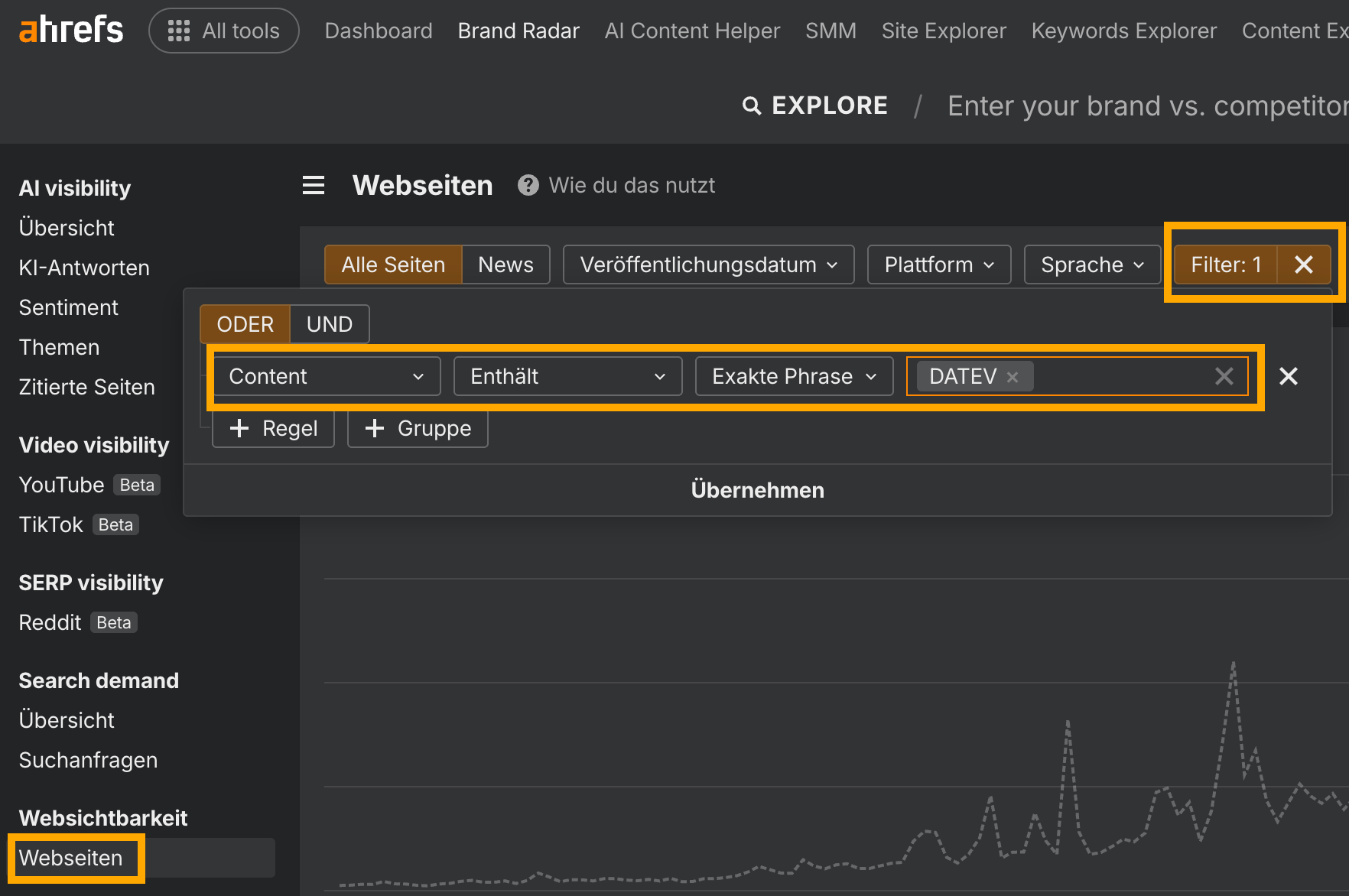Click the Explore search magnifier icon

(752, 106)
